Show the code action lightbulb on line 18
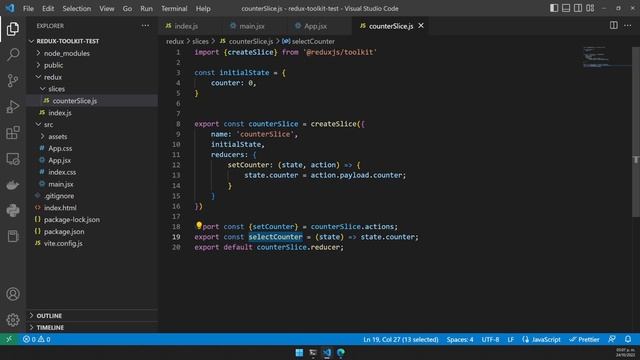 point(199,225)
